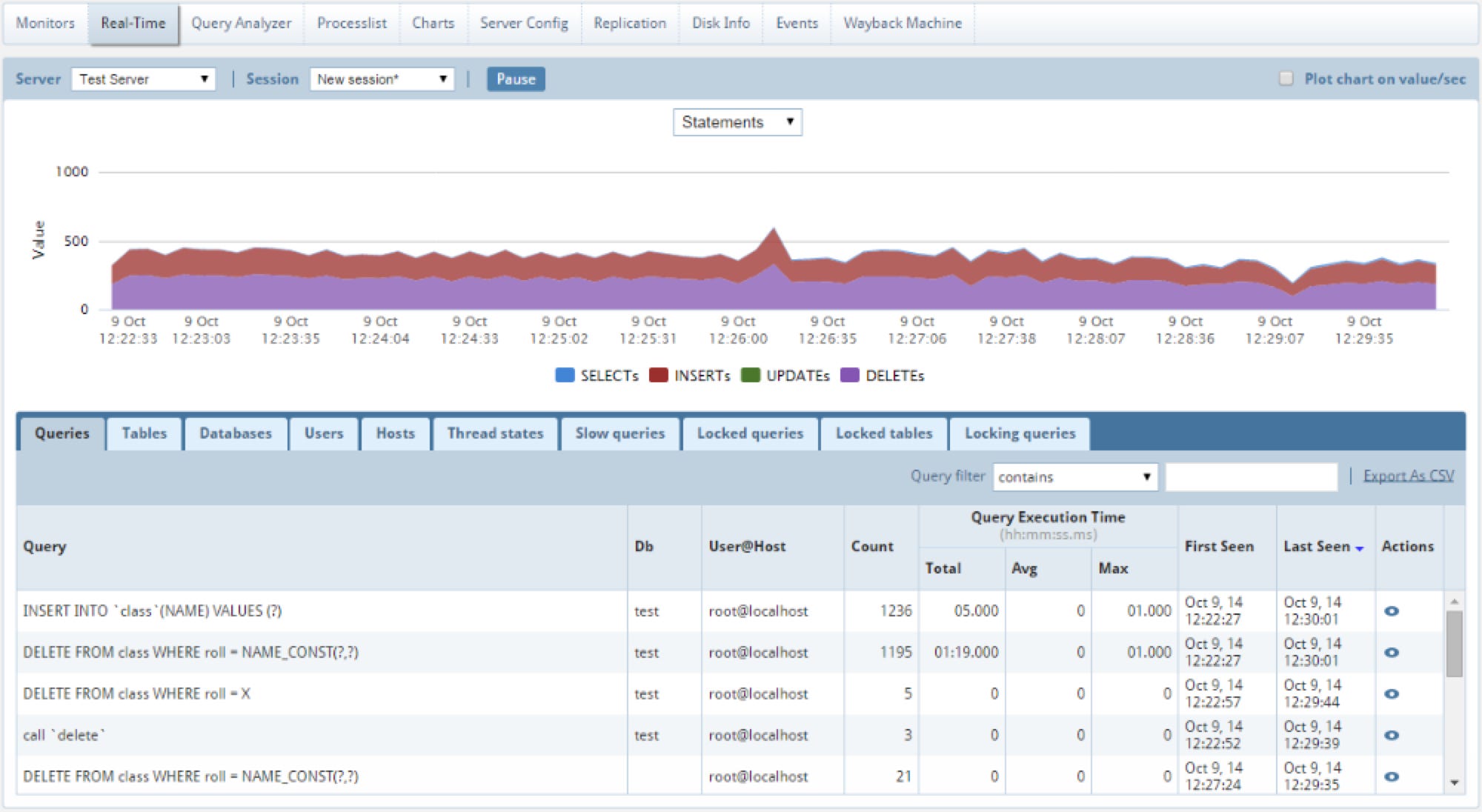1482x812 pixels.
Task: Open the Disk Info tab
Action: (x=721, y=23)
